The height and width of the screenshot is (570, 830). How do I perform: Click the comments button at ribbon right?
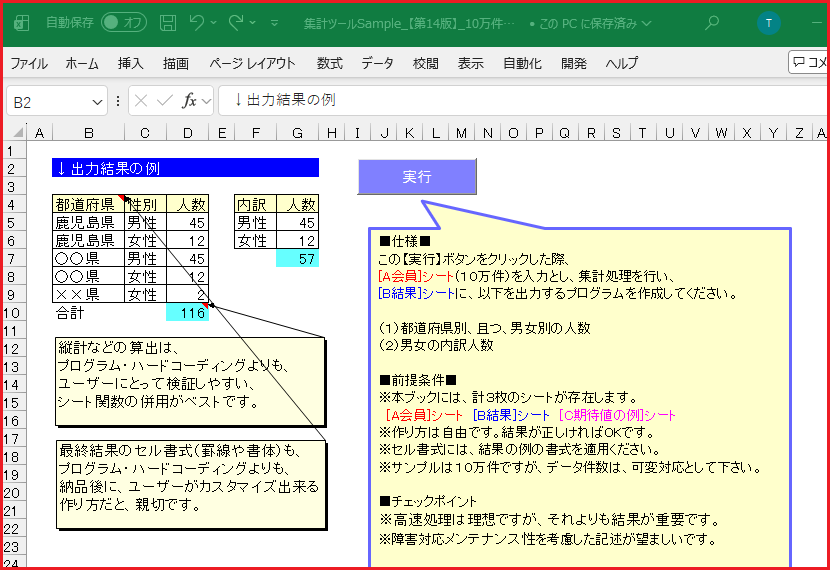coord(808,62)
